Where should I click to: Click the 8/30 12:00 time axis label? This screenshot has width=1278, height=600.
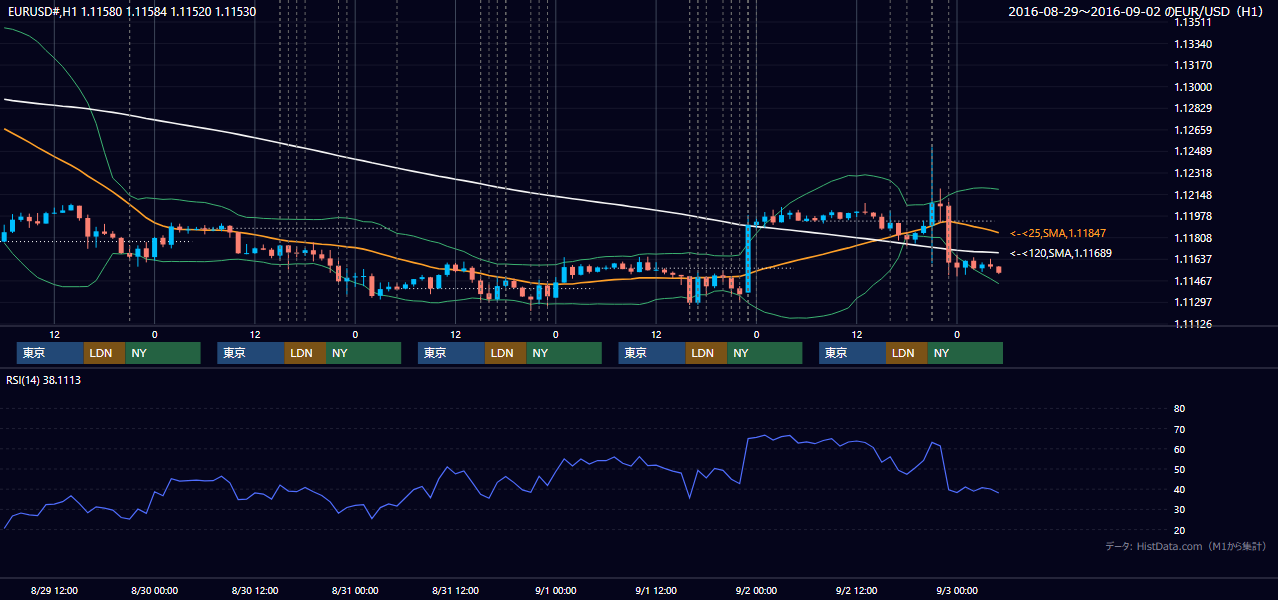(x=255, y=591)
